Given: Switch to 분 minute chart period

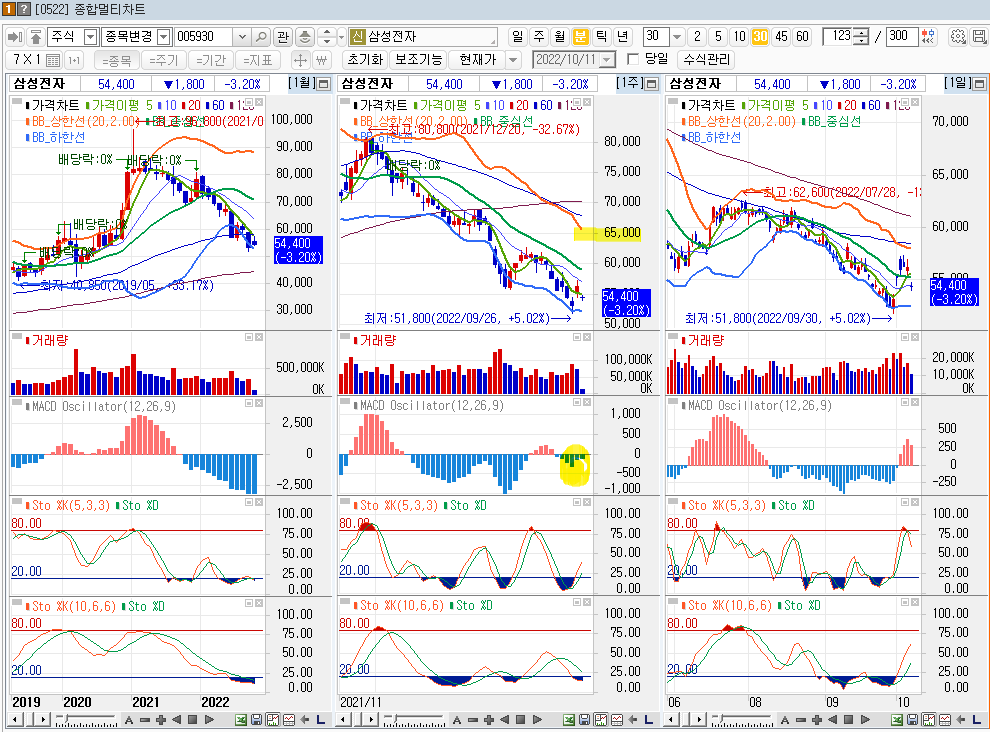Looking at the screenshot, I should 580,37.
